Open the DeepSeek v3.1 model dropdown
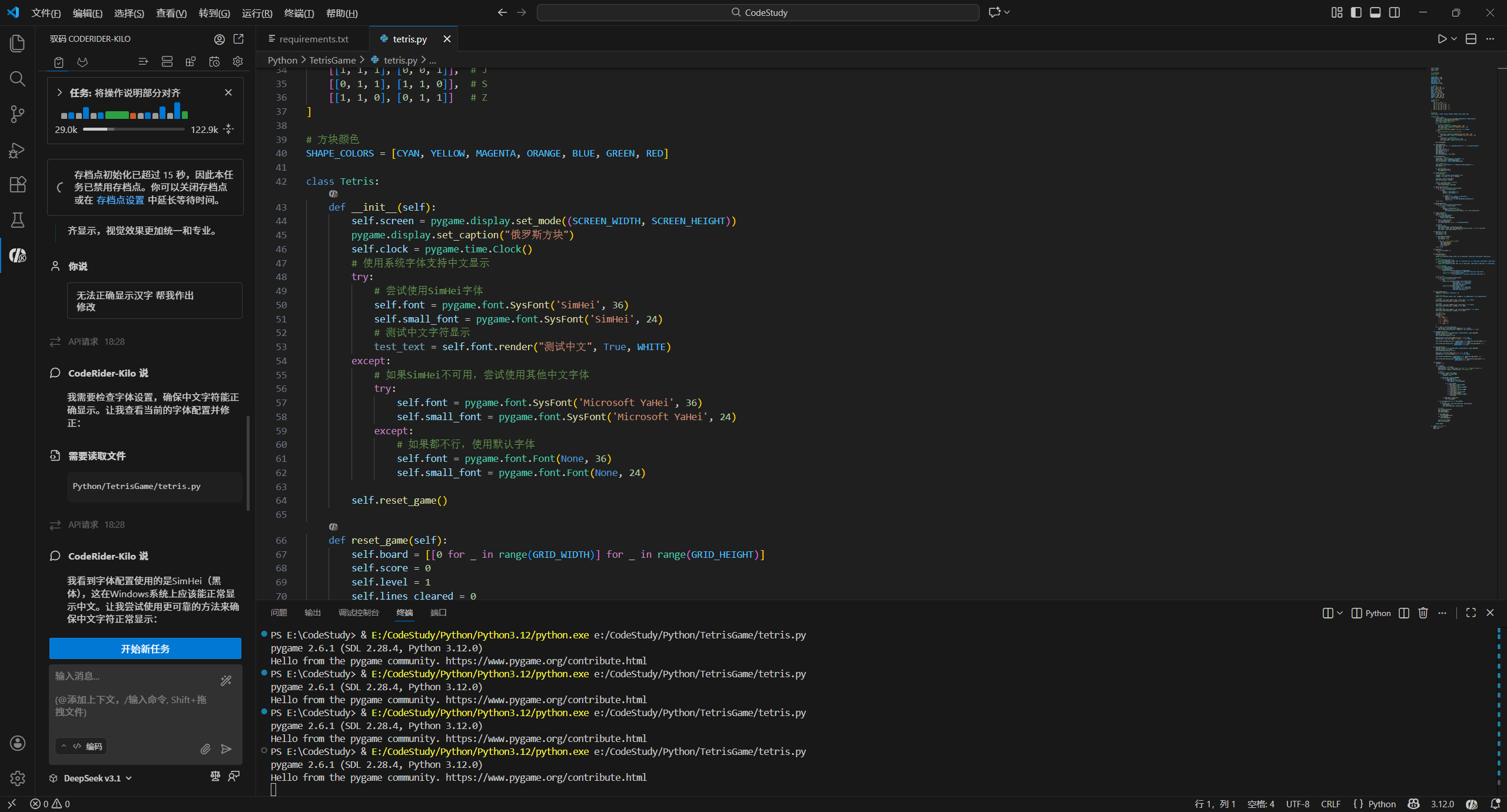This screenshot has width=1507, height=812. click(x=92, y=778)
